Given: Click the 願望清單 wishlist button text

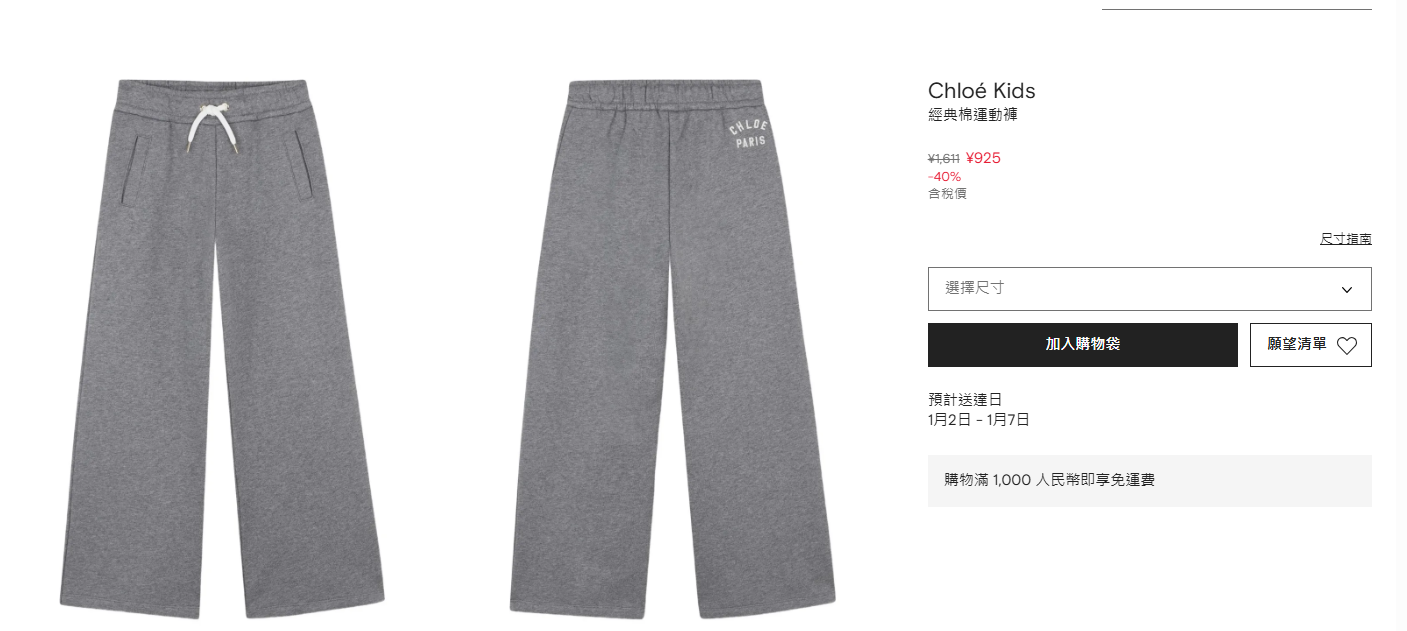Looking at the screenshot, I should [x=1297, y=344].
